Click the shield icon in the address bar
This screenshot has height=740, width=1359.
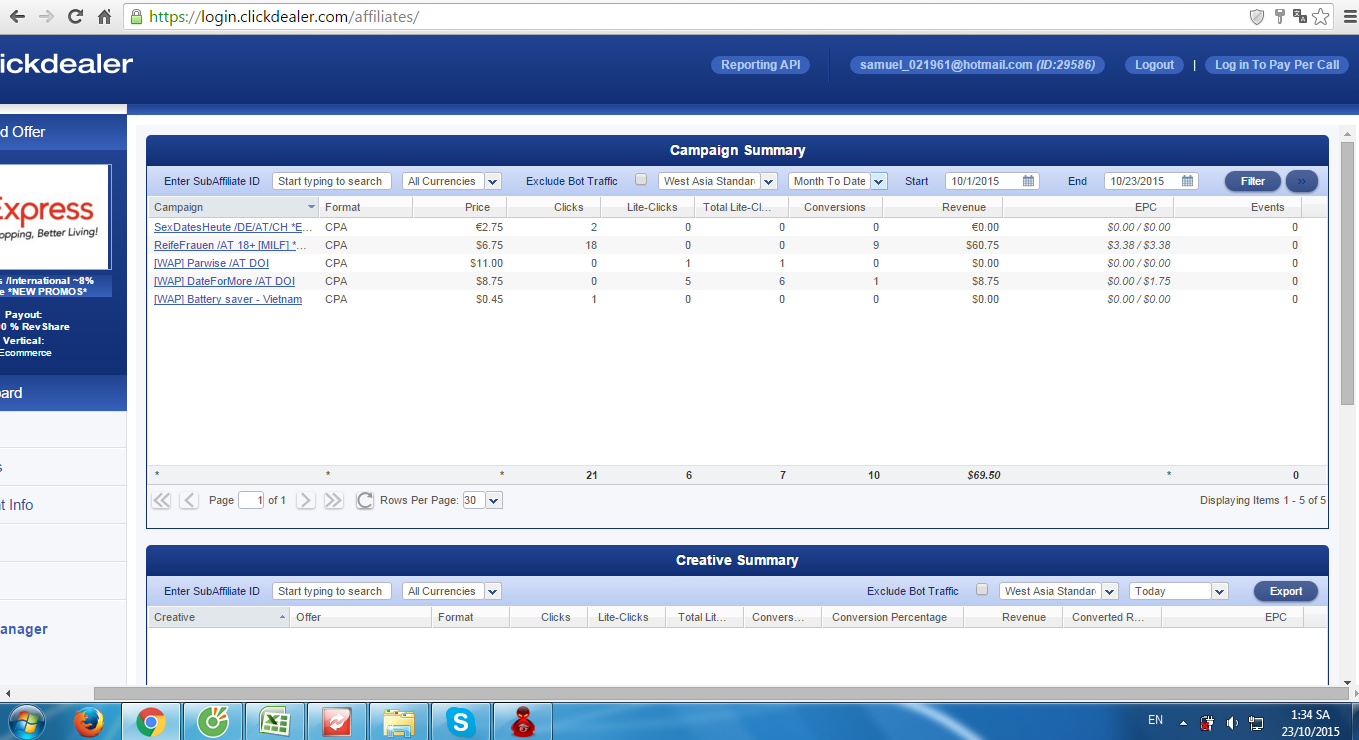click(x=1257, y=17)
